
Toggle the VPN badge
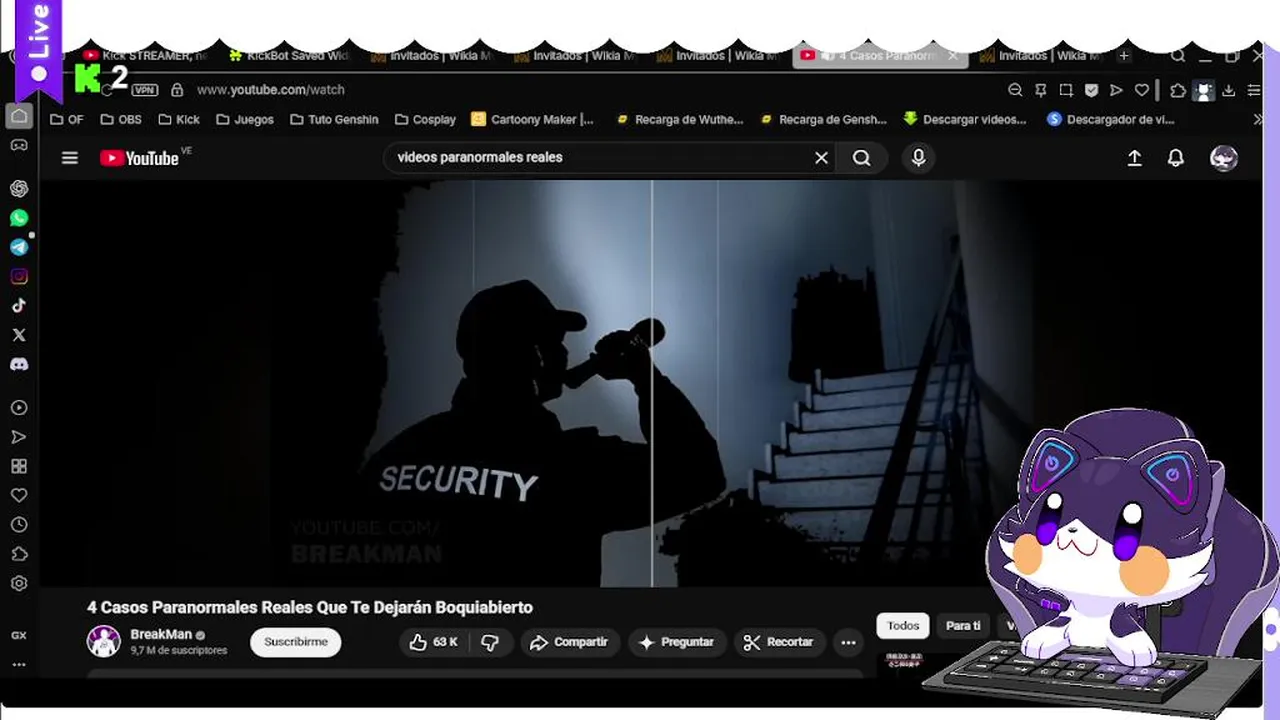145,90
